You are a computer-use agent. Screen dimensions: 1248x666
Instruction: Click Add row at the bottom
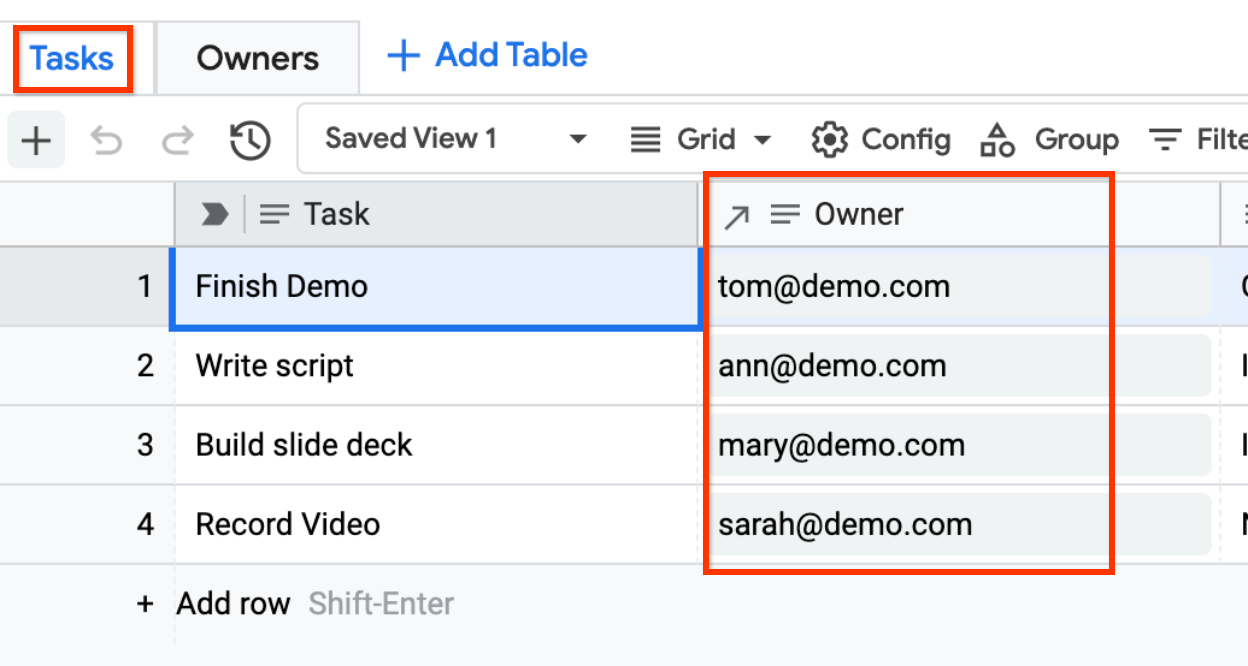(x=233, y=603)
